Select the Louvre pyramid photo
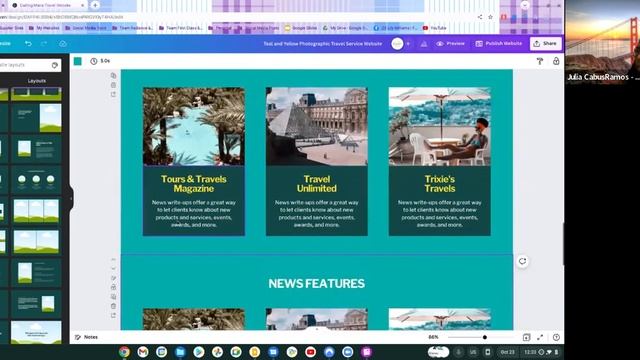 click(317, 126)
